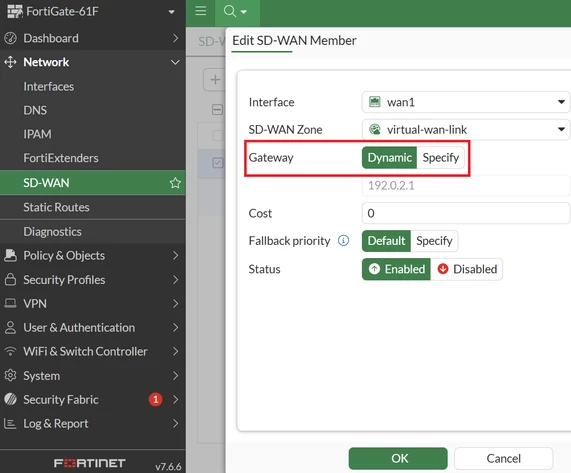Set Gateway to Dynamic

[389, 158]
